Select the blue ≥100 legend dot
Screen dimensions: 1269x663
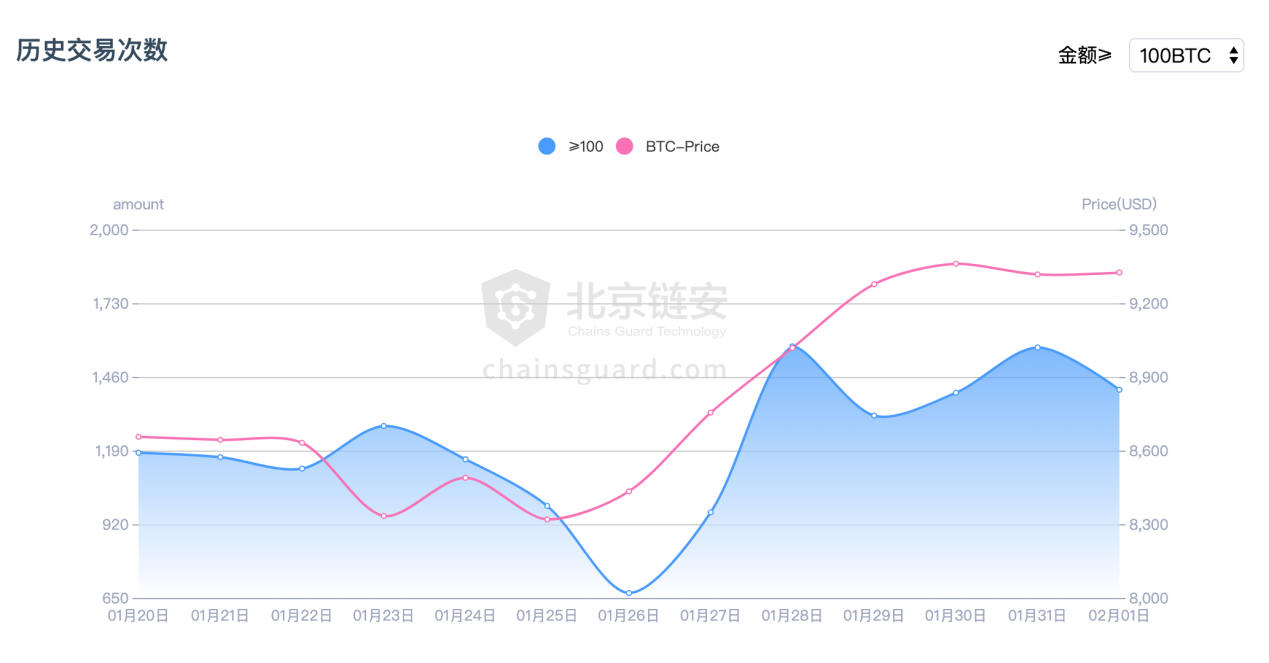pos(546,146)
